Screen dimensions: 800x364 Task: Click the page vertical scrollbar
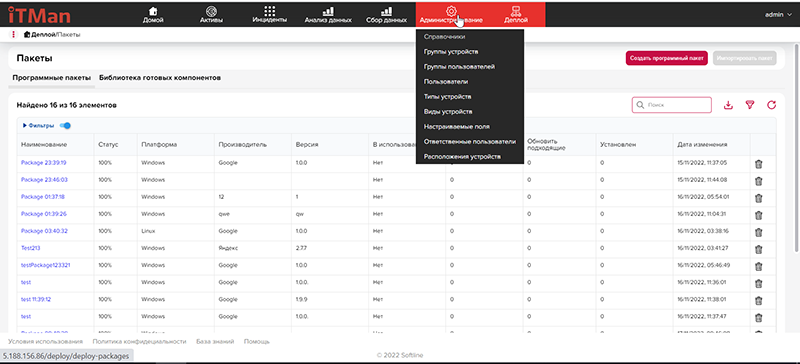(797, 148)
